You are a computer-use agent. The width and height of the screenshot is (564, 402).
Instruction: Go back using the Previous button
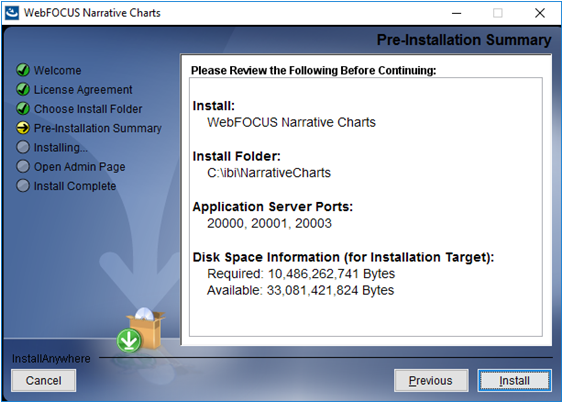(x=431, y=380)
